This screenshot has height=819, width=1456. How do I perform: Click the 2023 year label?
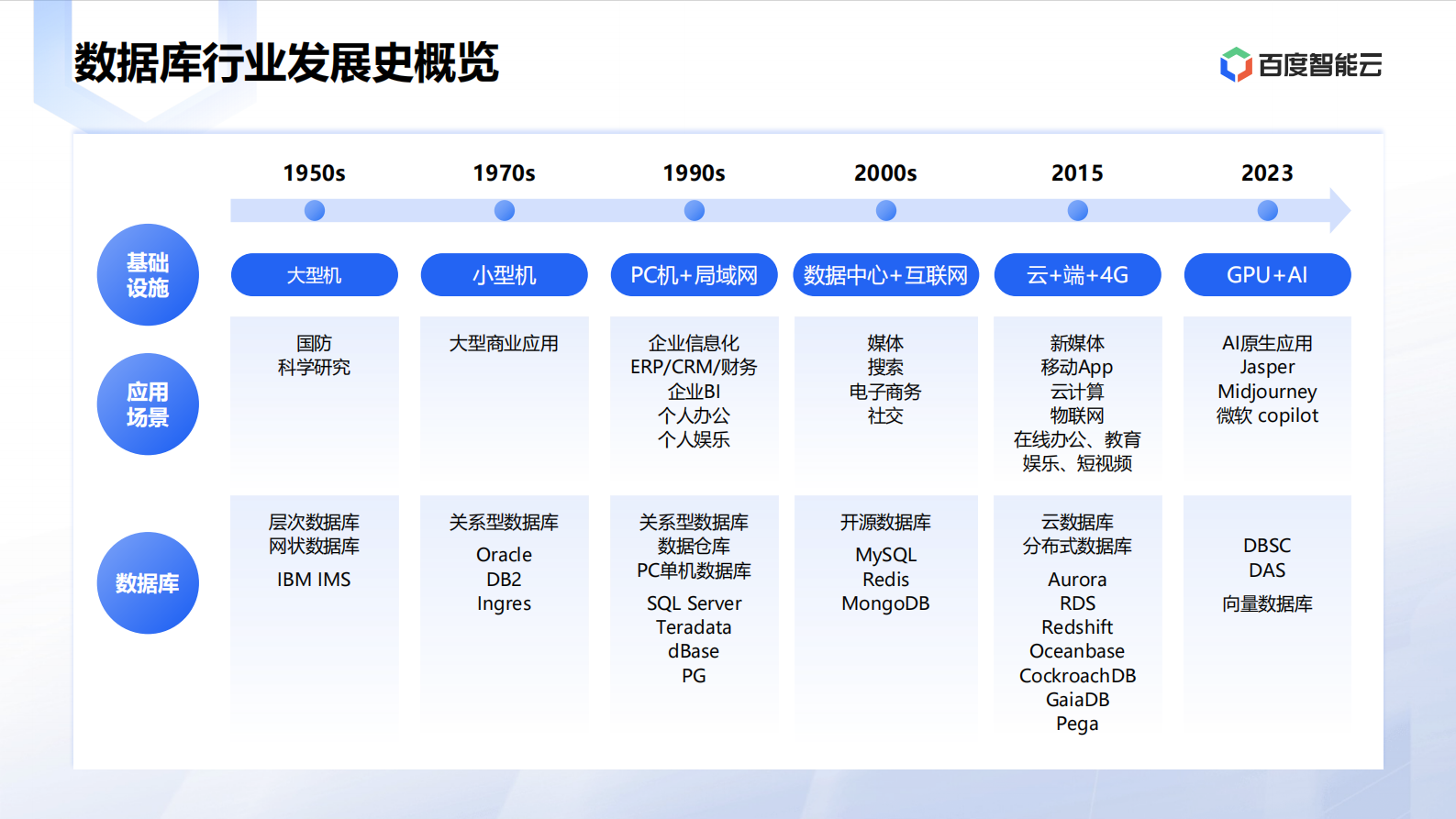(x=1268, y=173)
